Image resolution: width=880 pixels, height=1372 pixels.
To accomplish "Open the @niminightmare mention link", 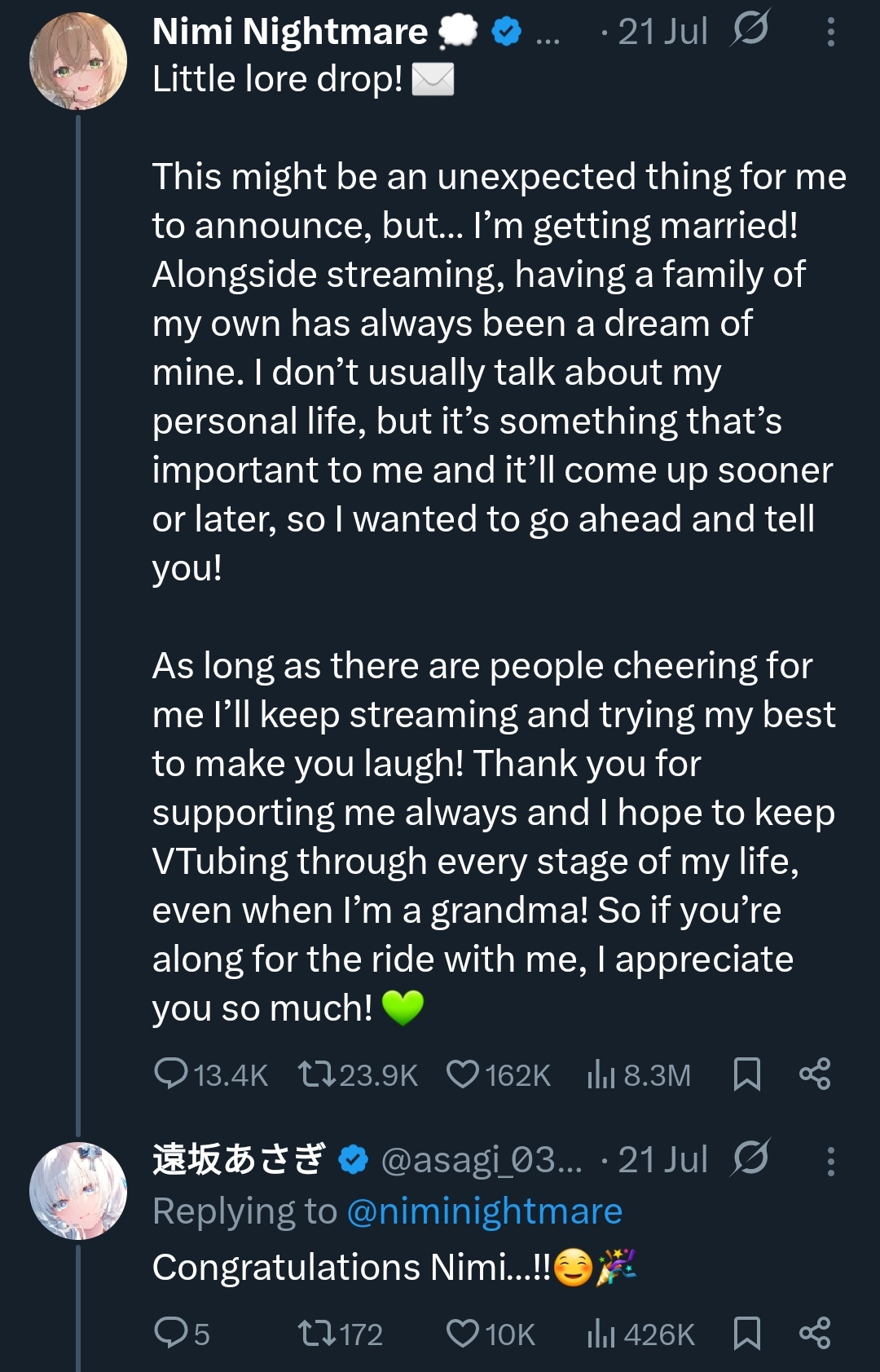I will pos(484,1211).
